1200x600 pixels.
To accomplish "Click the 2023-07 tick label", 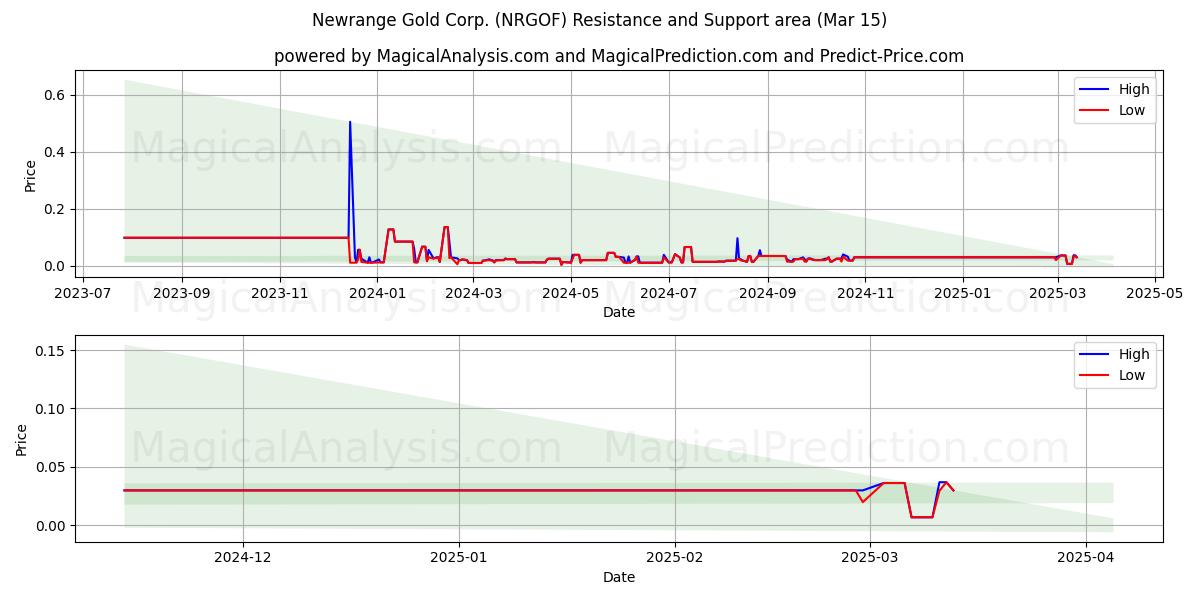I will (x=83, y=292).
